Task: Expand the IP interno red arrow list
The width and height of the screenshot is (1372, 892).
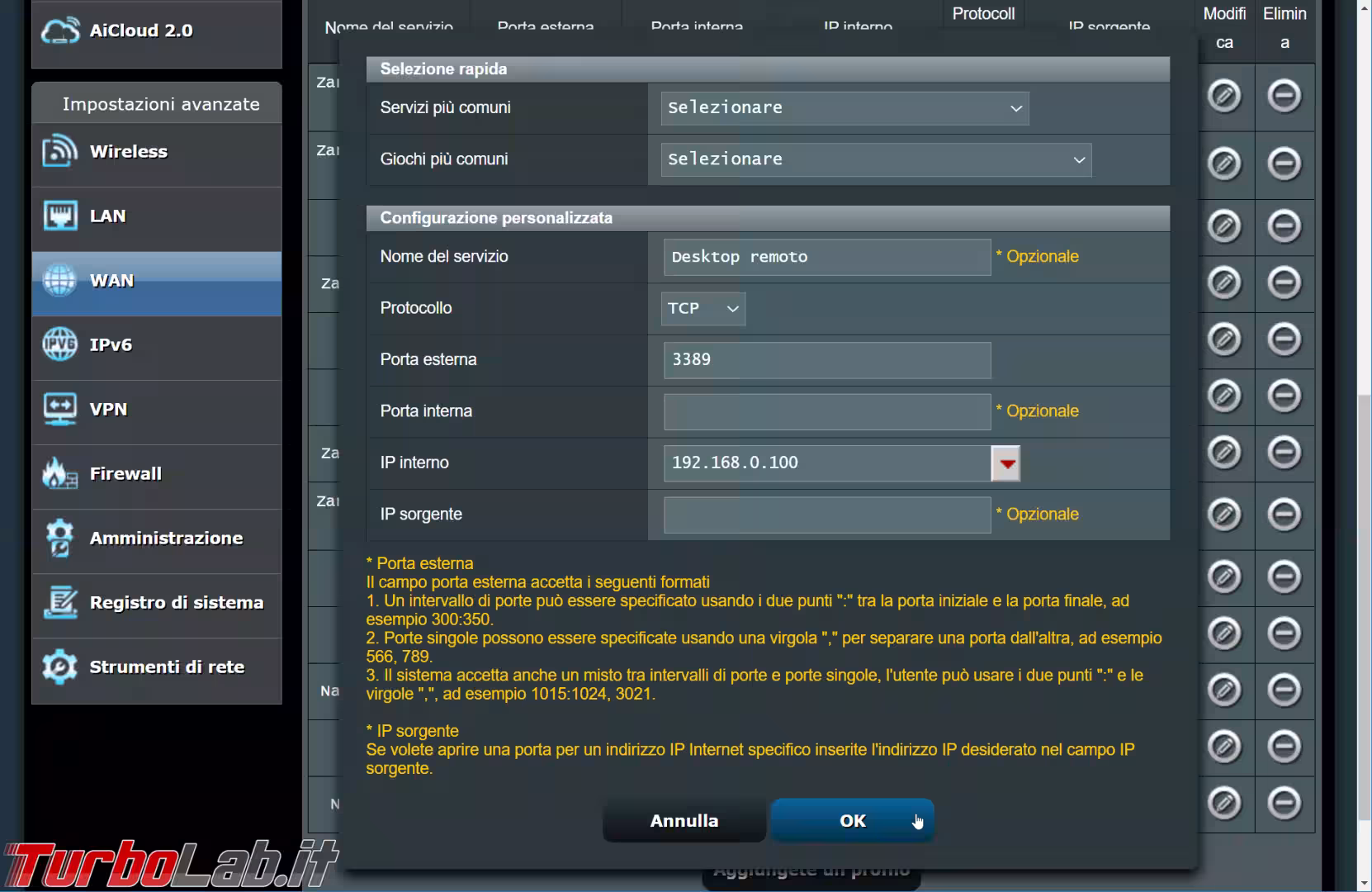Action: (x=1005, y=463)
